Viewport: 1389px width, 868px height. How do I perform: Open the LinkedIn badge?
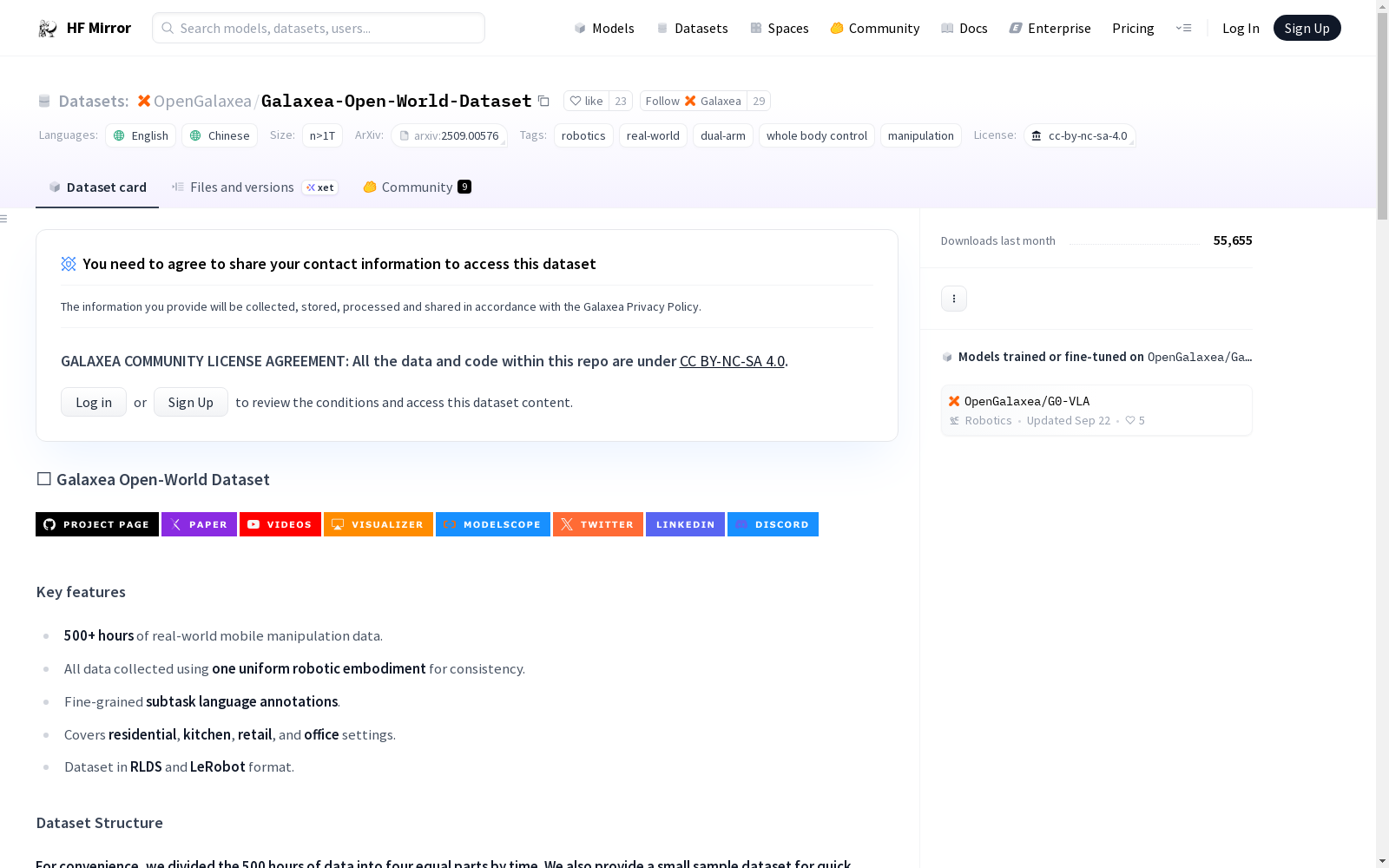pyautogui.click(x=685, y=524)
